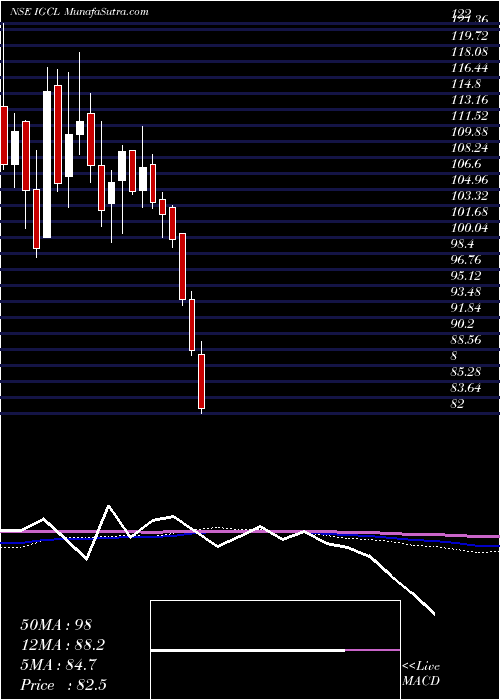The image size is (500, 700).
Task: Click the 109.88 price axis label
Action: coord(469,133)
